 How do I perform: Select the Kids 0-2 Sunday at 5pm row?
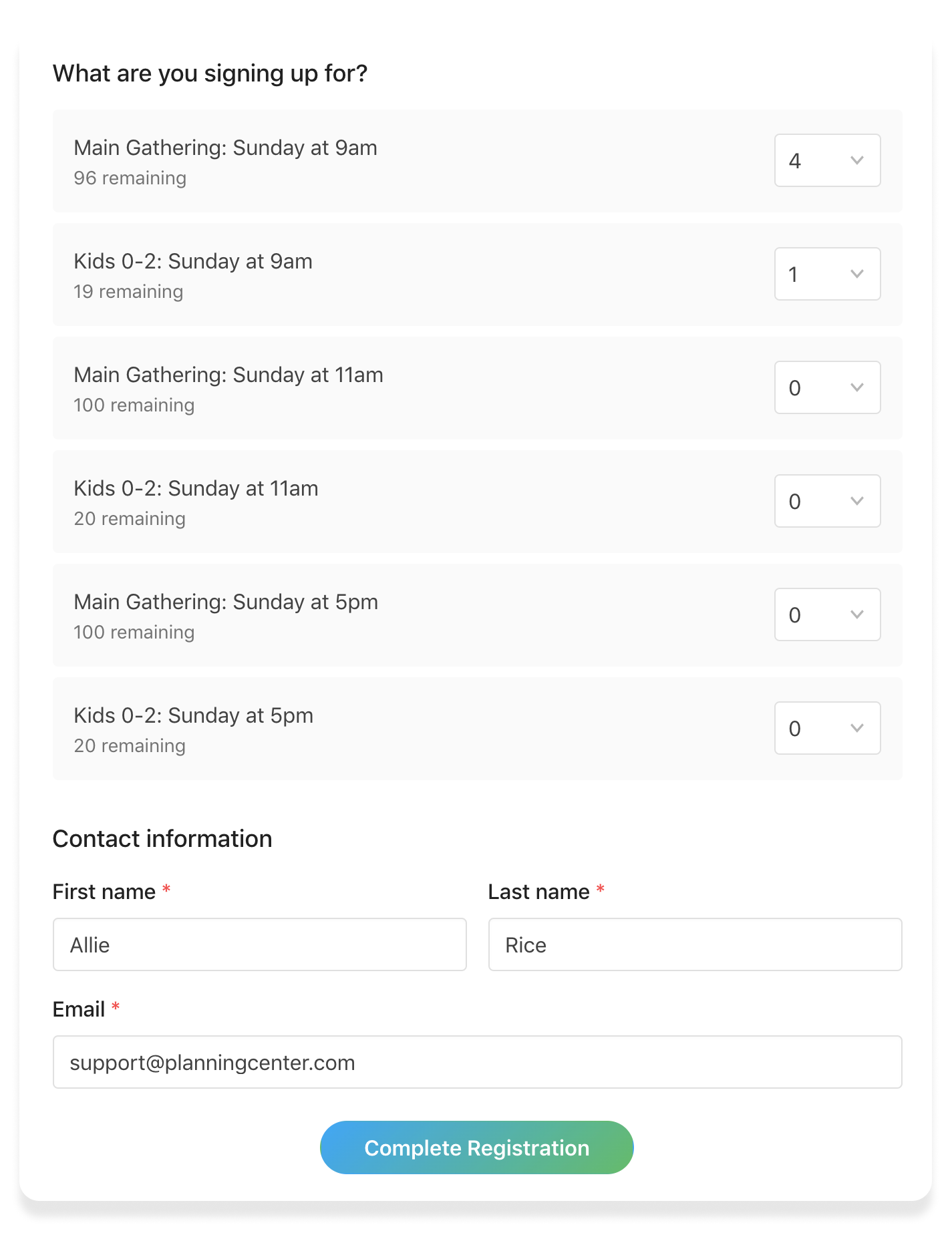coord(193,715)
